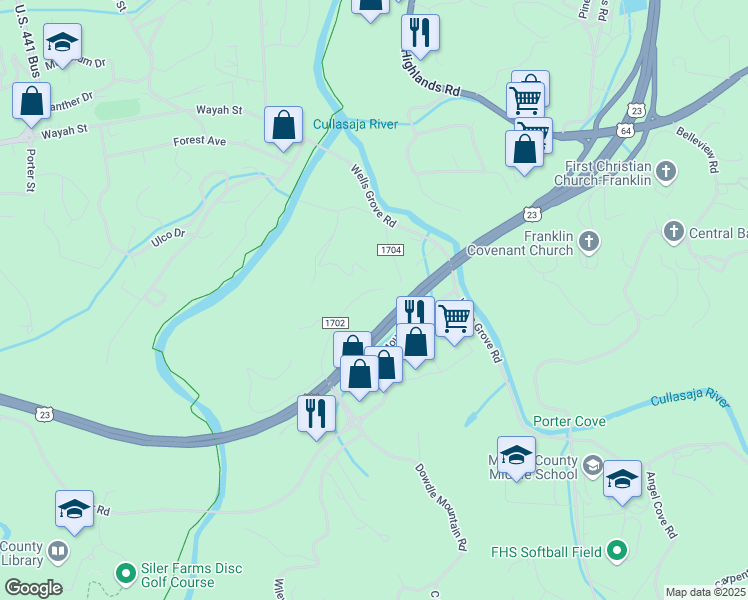Click the Cullasaja River label
Screen dimensions: 748x600
tap(355, 124)
